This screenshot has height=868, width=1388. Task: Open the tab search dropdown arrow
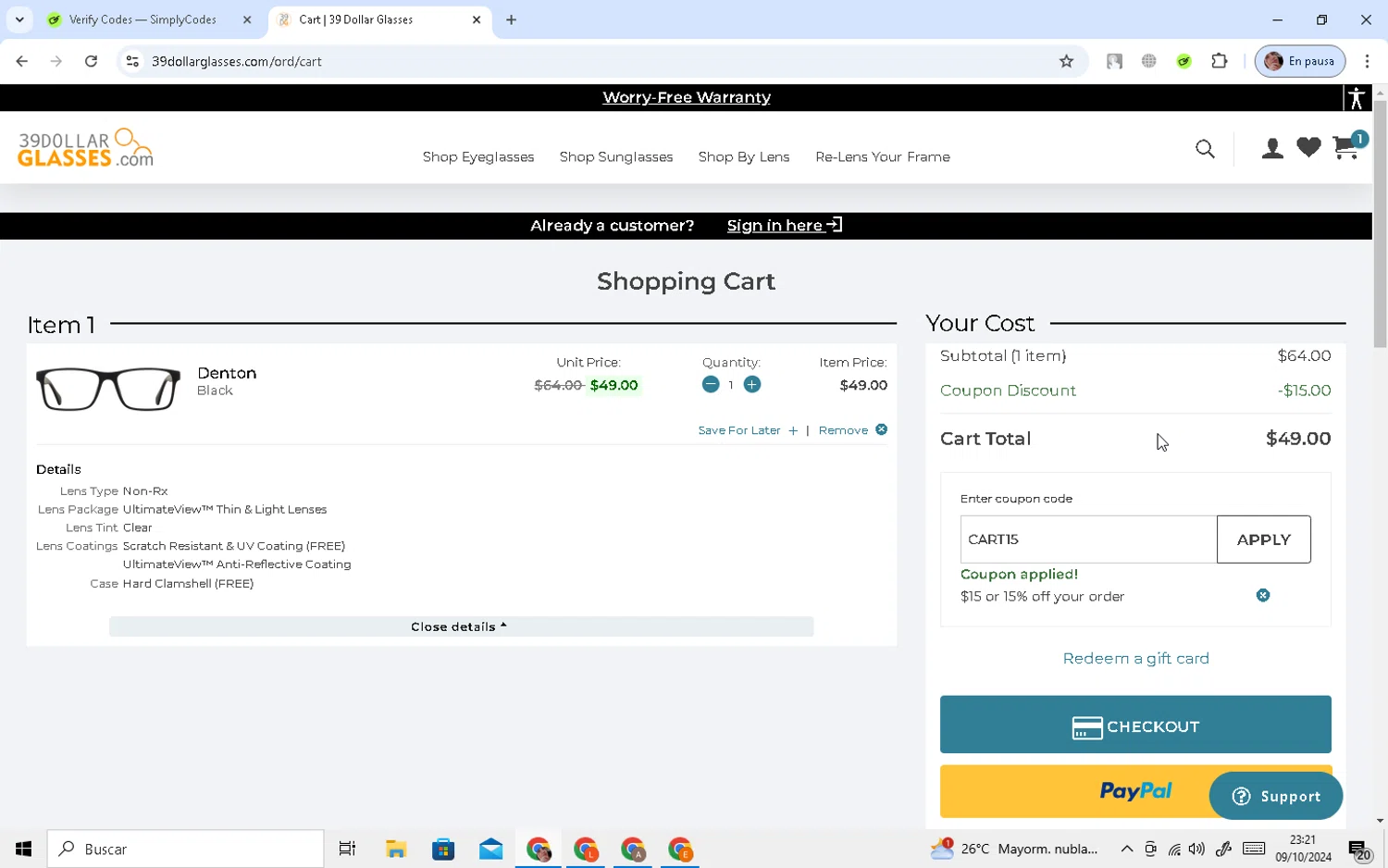tap(19, 19)
